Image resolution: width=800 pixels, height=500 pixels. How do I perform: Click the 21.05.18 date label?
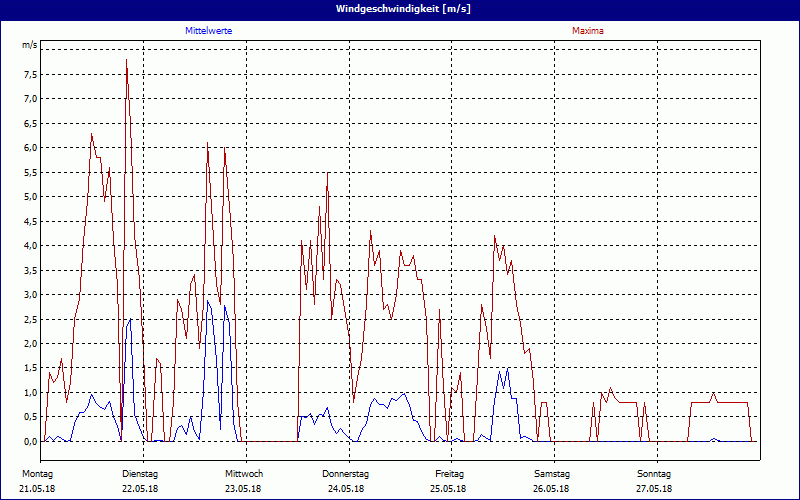tap(37, 489)
